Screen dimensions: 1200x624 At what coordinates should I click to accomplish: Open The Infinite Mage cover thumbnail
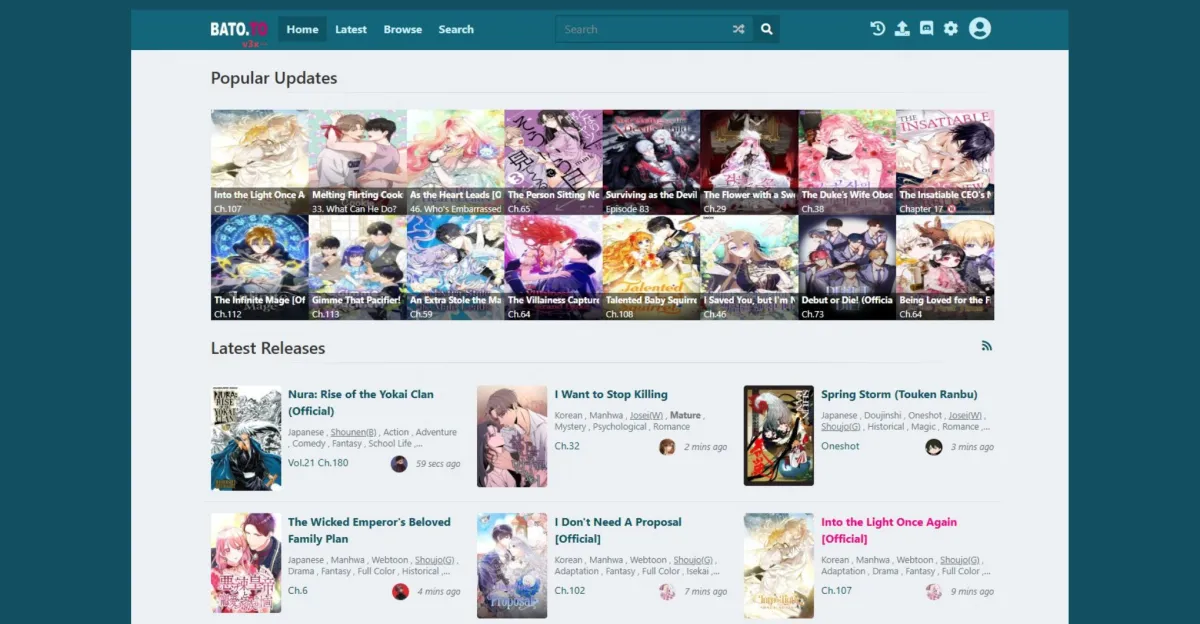(x=259, y=266)
